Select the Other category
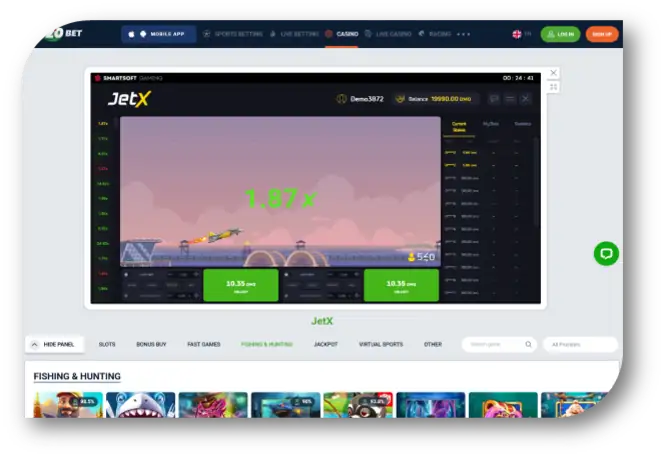 [433, 344]
